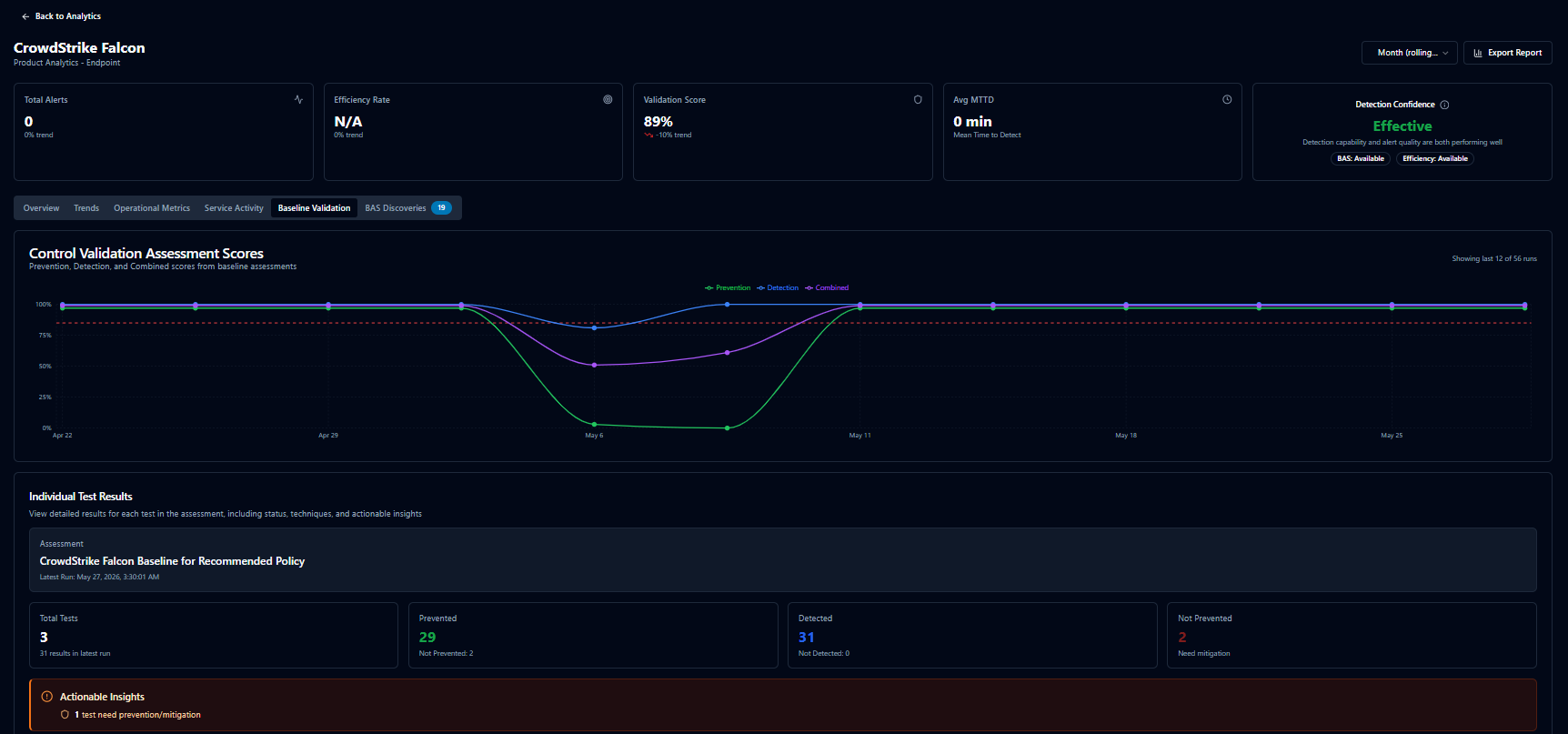Screen dimensions: 1568x734
Task: Click the 'May 11' x-axis label
Action: point(860,436)
